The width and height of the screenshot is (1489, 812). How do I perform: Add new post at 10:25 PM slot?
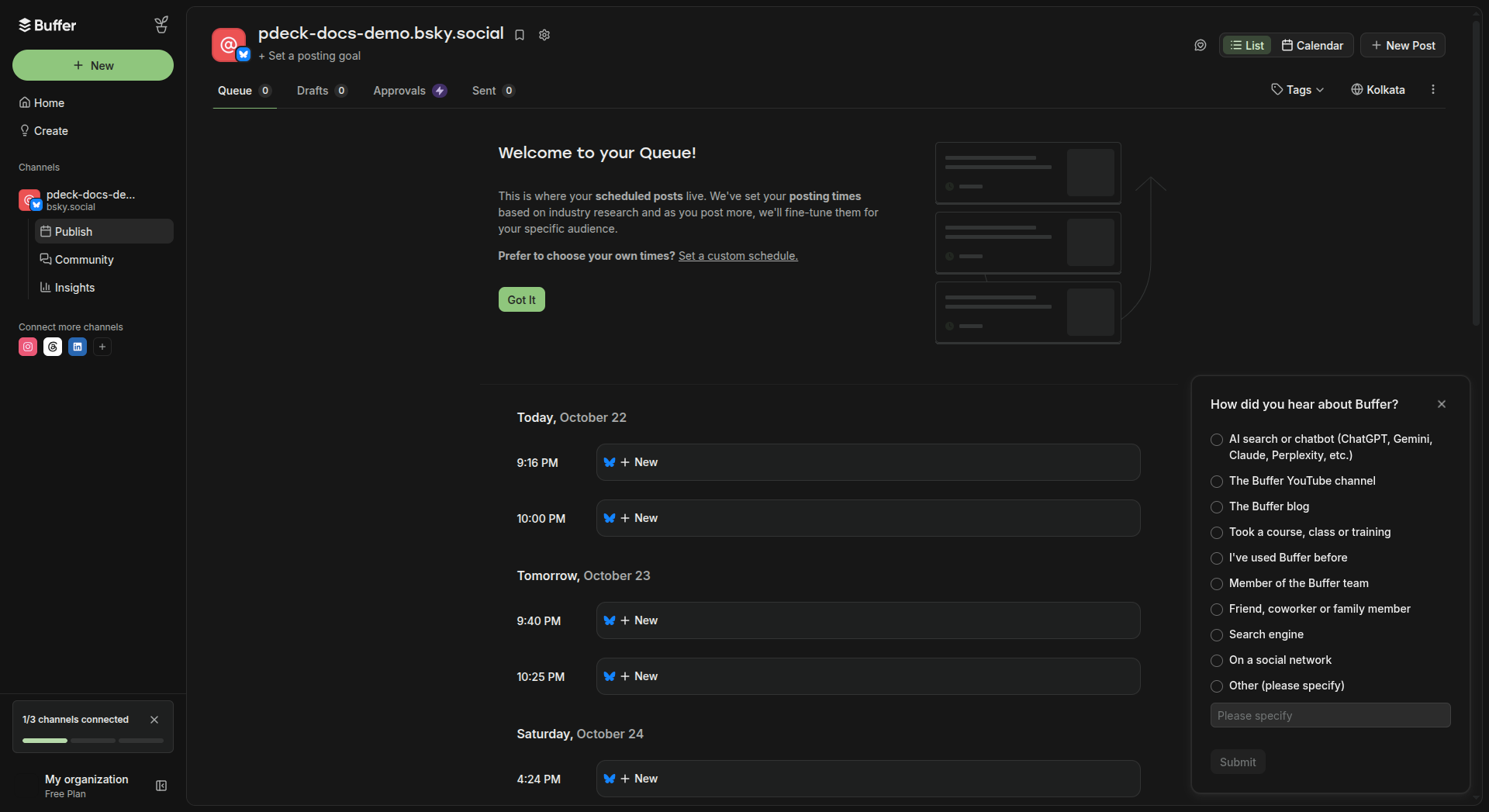(869, 676)
